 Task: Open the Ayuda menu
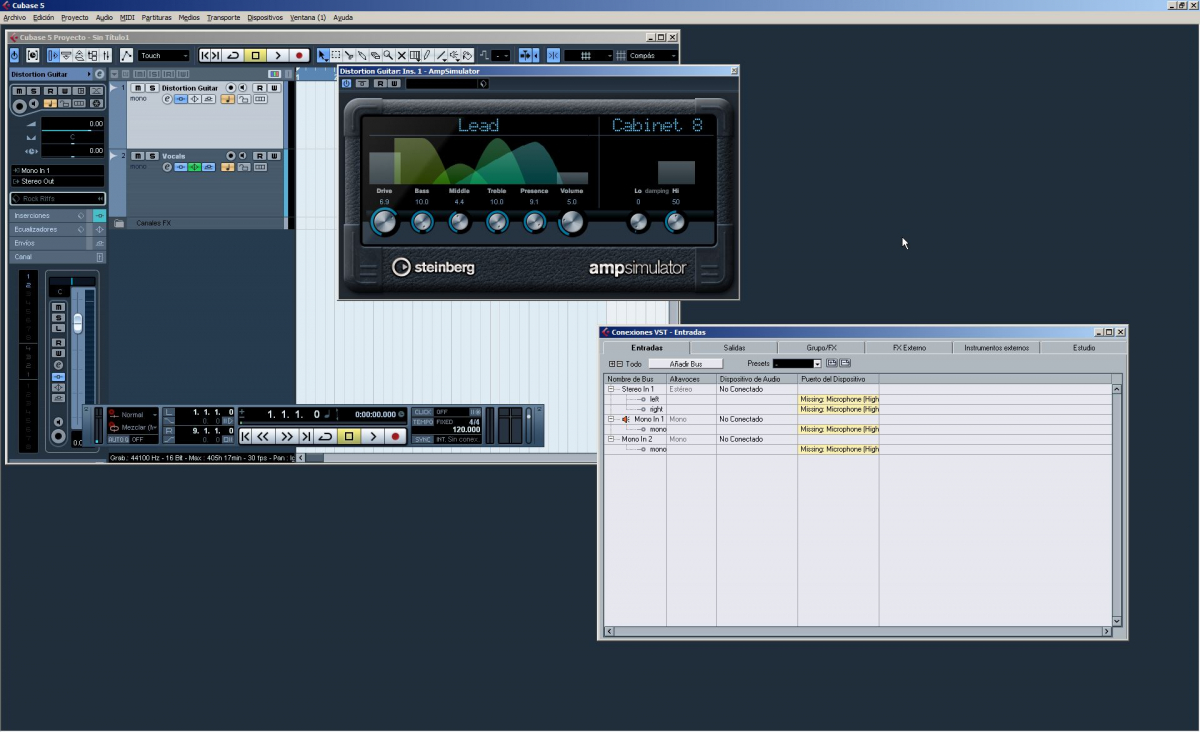(343, 18)
